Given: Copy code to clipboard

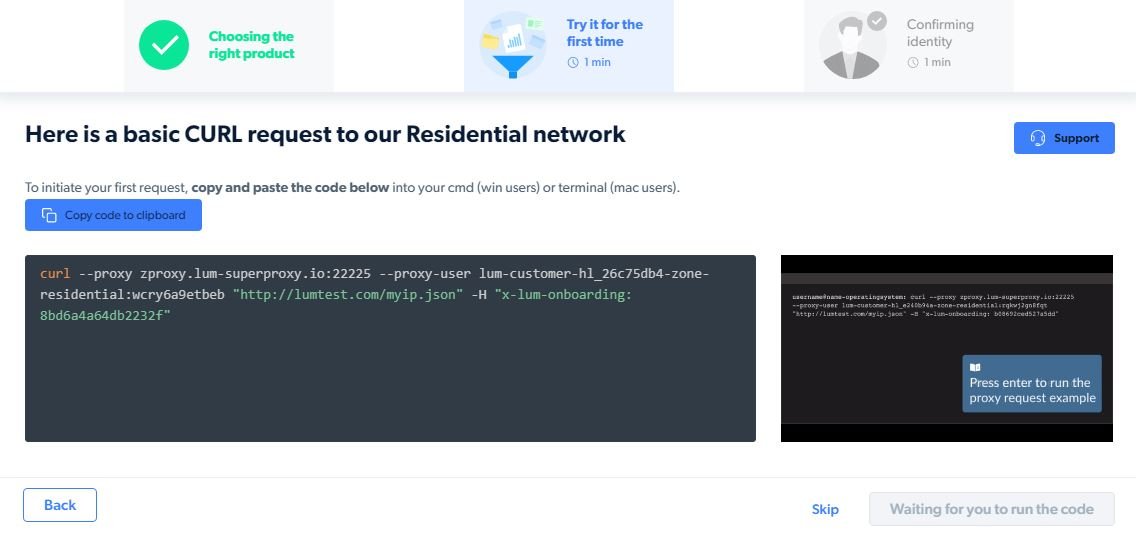Looking at the screenshot, I should point(113,215).
